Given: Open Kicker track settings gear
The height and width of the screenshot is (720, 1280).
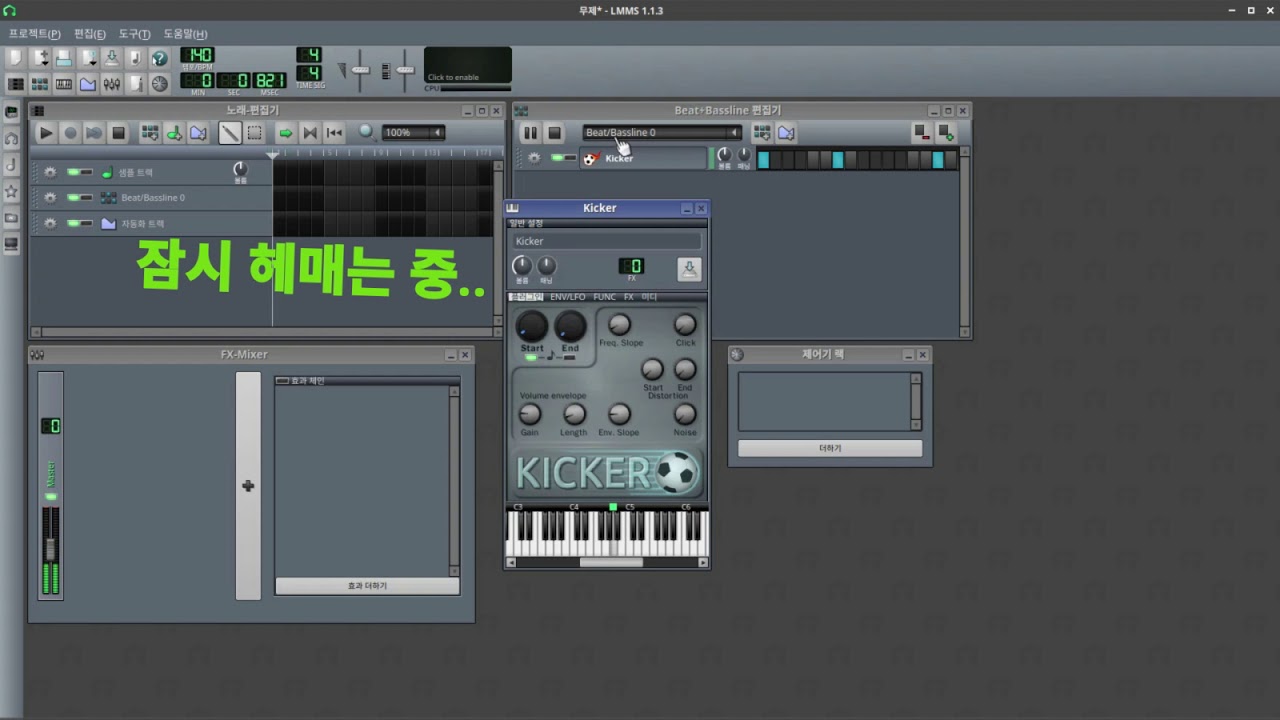Looking at the screenshot, I should pos(534,158).
